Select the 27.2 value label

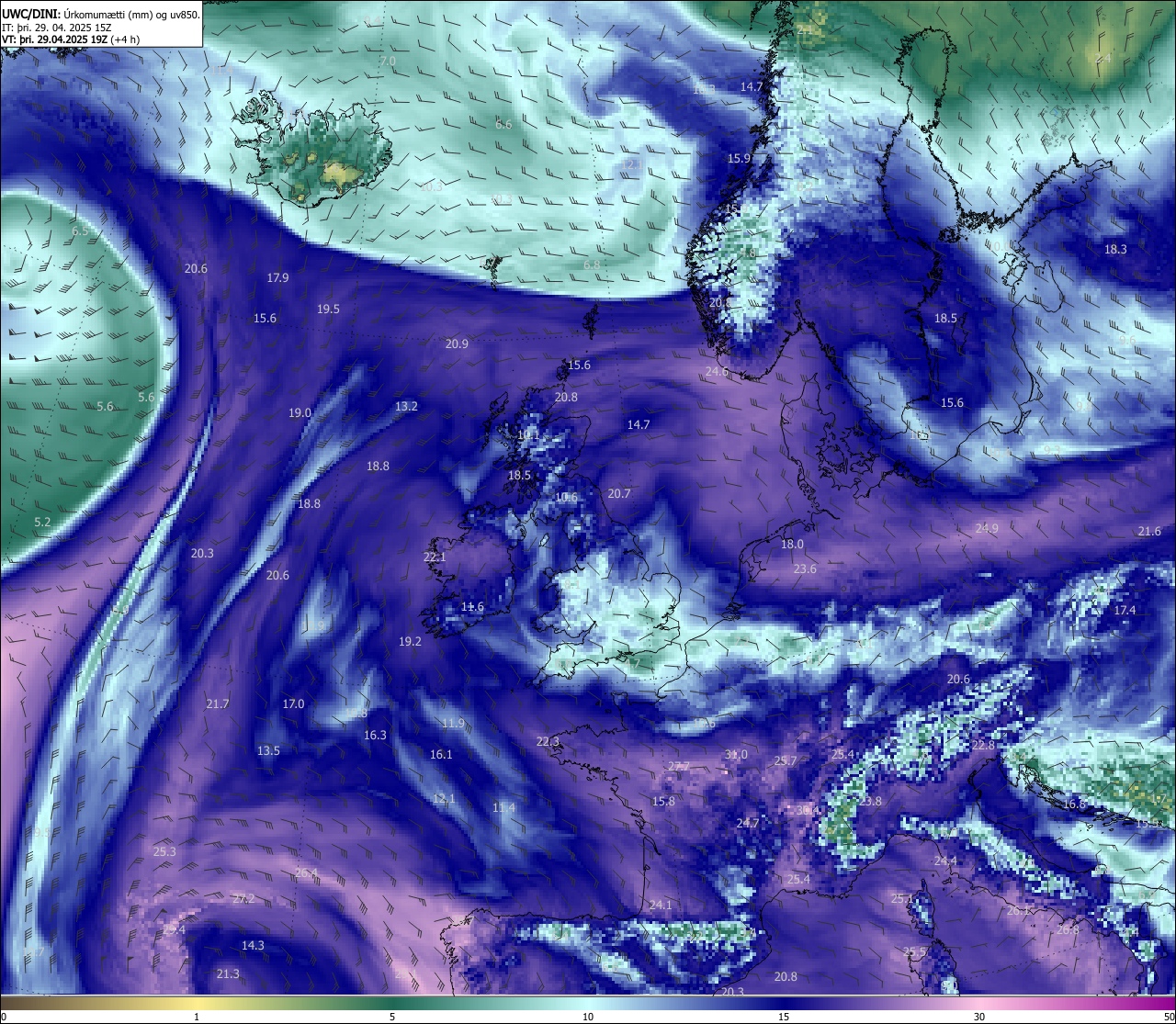[243, 898]
